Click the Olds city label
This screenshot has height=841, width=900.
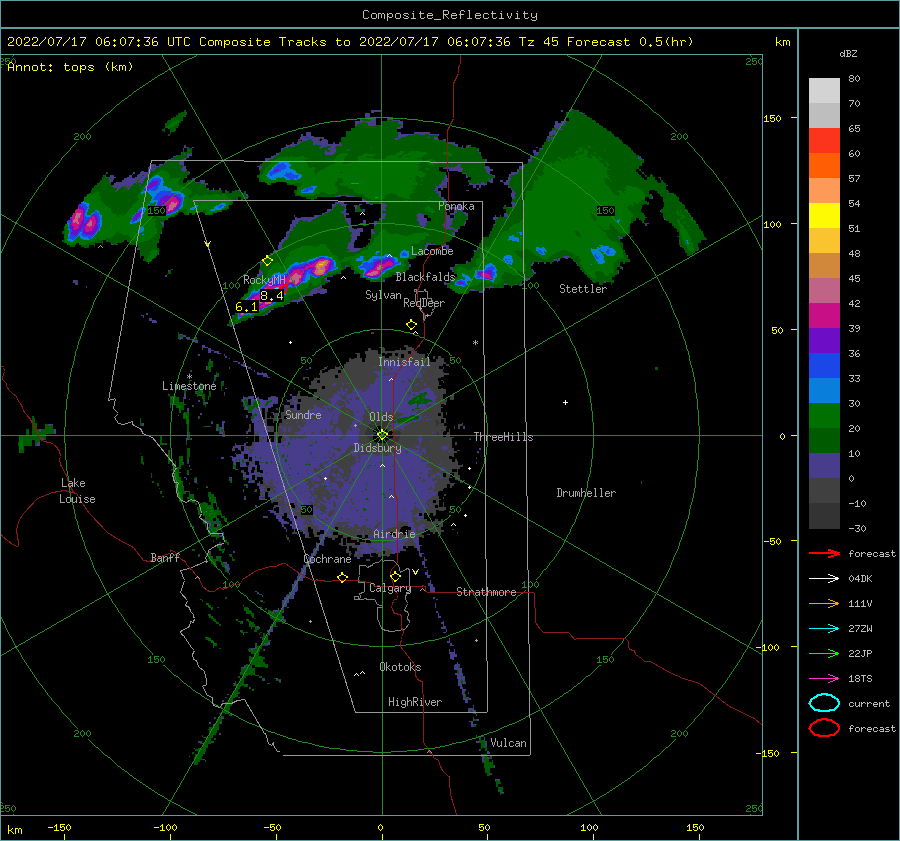point(381,417)
